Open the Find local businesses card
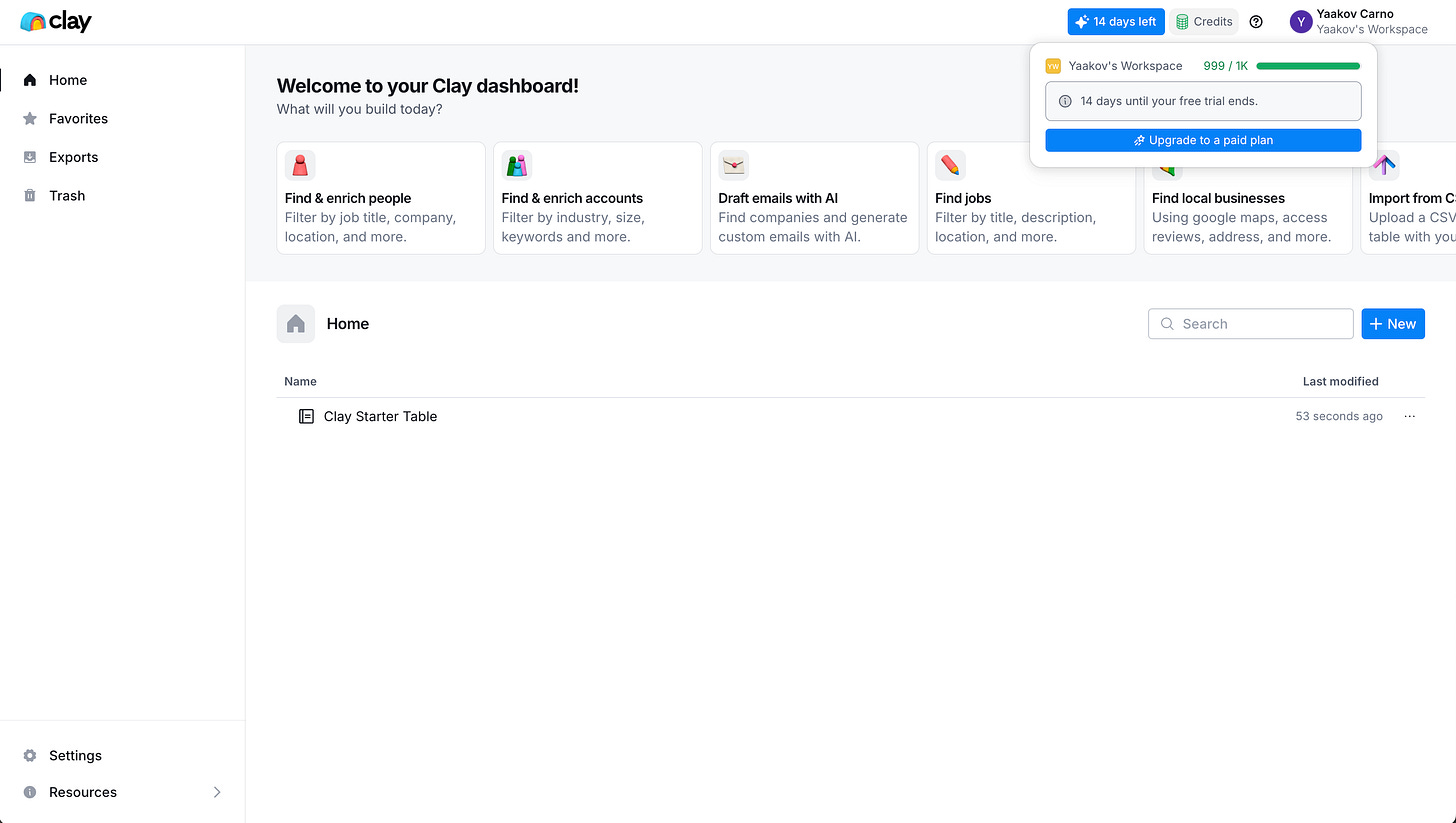The height and width of the screenshot is (823, 1456). (1248, 198)
